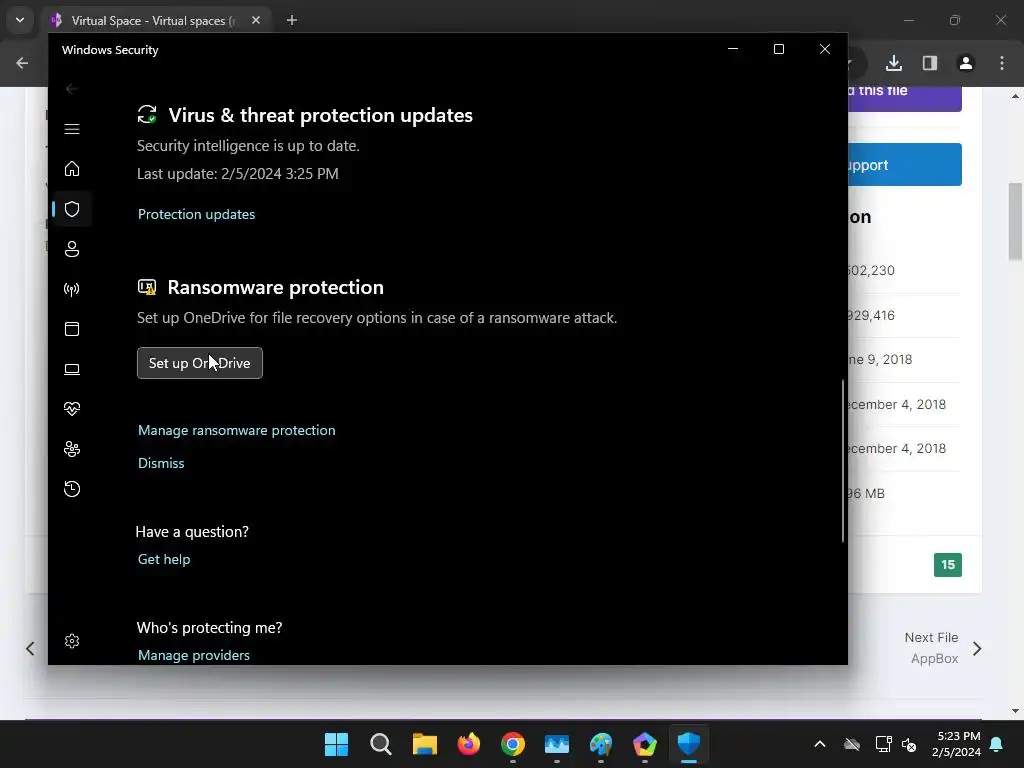Viewport: 1024px width, 768px height.
Task: Toggle Chrome side panel icon
Action: (x=930, y=63)
